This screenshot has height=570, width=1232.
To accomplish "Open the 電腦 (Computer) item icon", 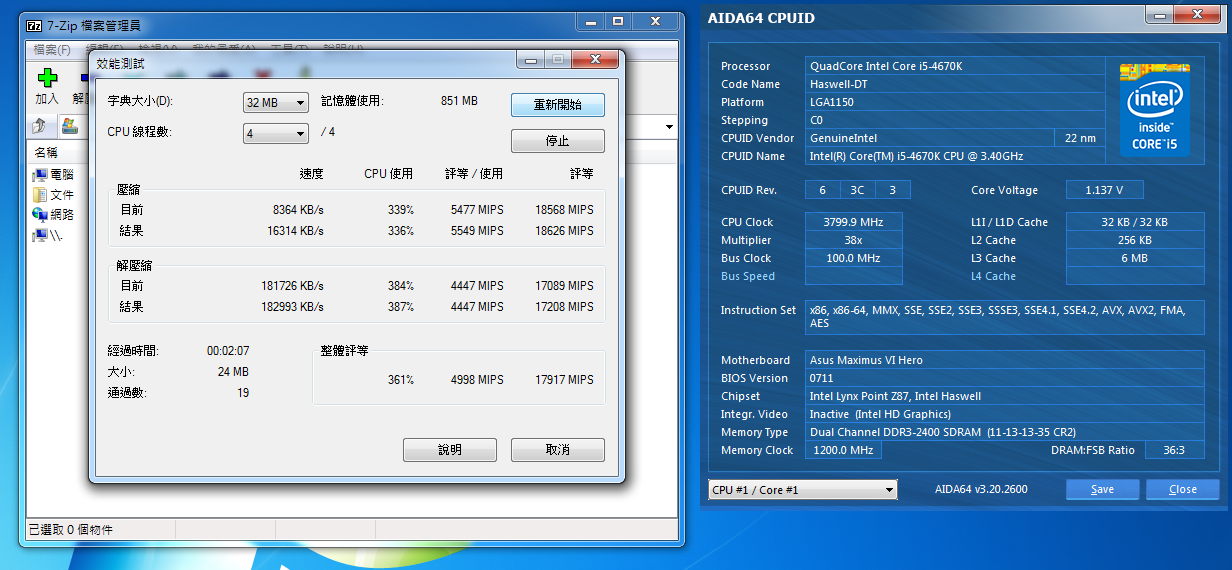I will [x=39, y=175].
